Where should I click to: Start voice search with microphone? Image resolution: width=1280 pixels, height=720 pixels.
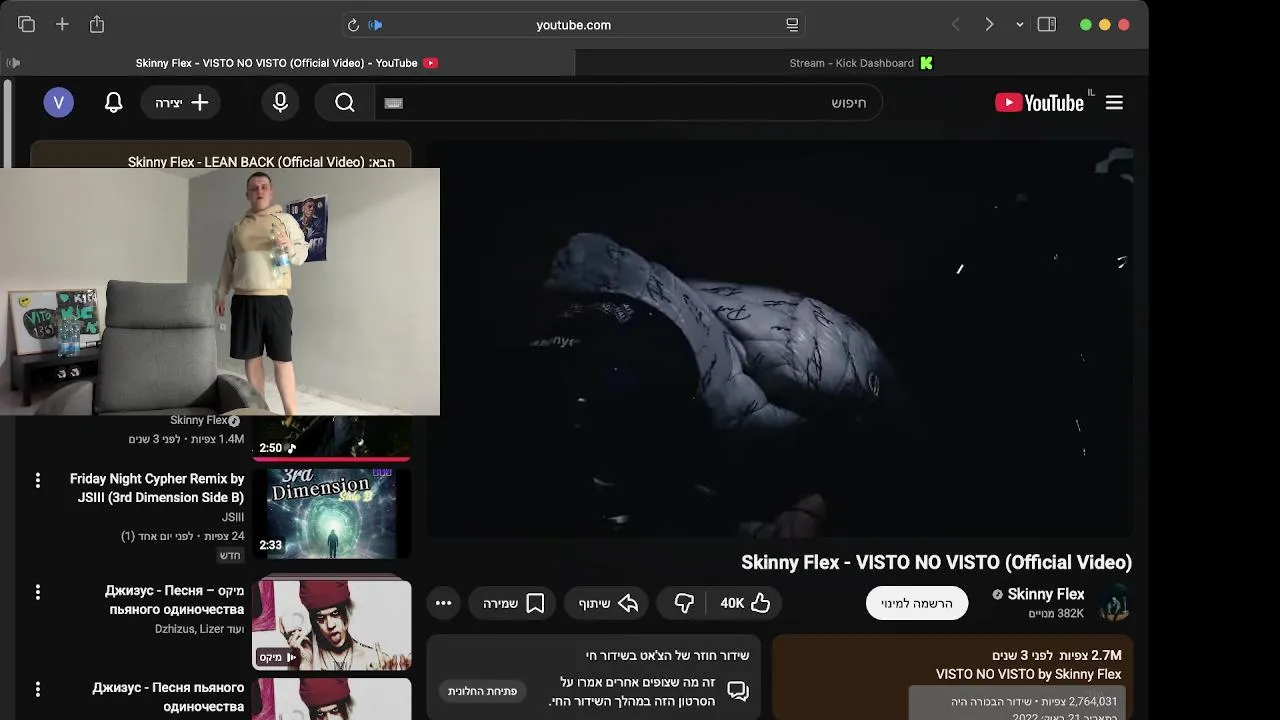(x=280, y=102)
